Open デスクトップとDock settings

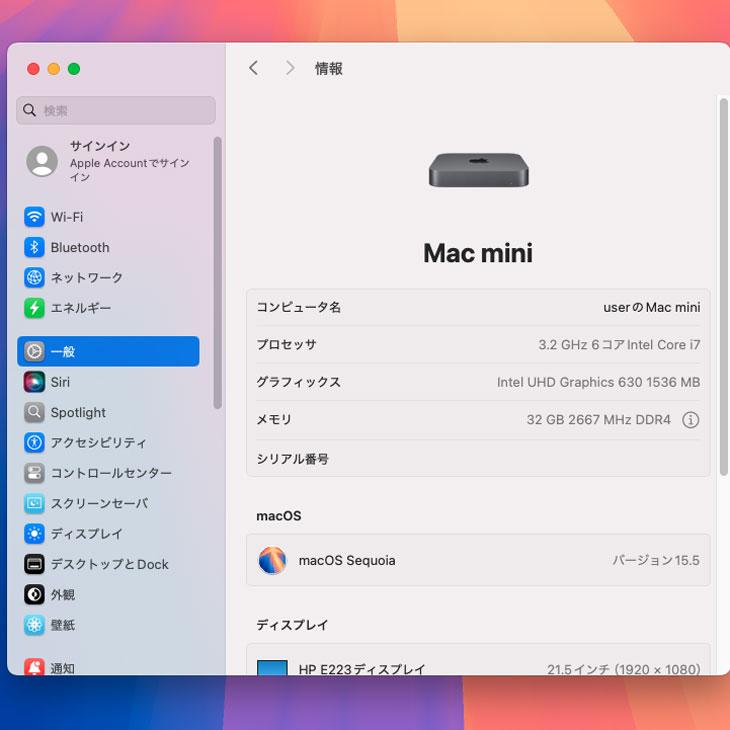coord(109,564)
